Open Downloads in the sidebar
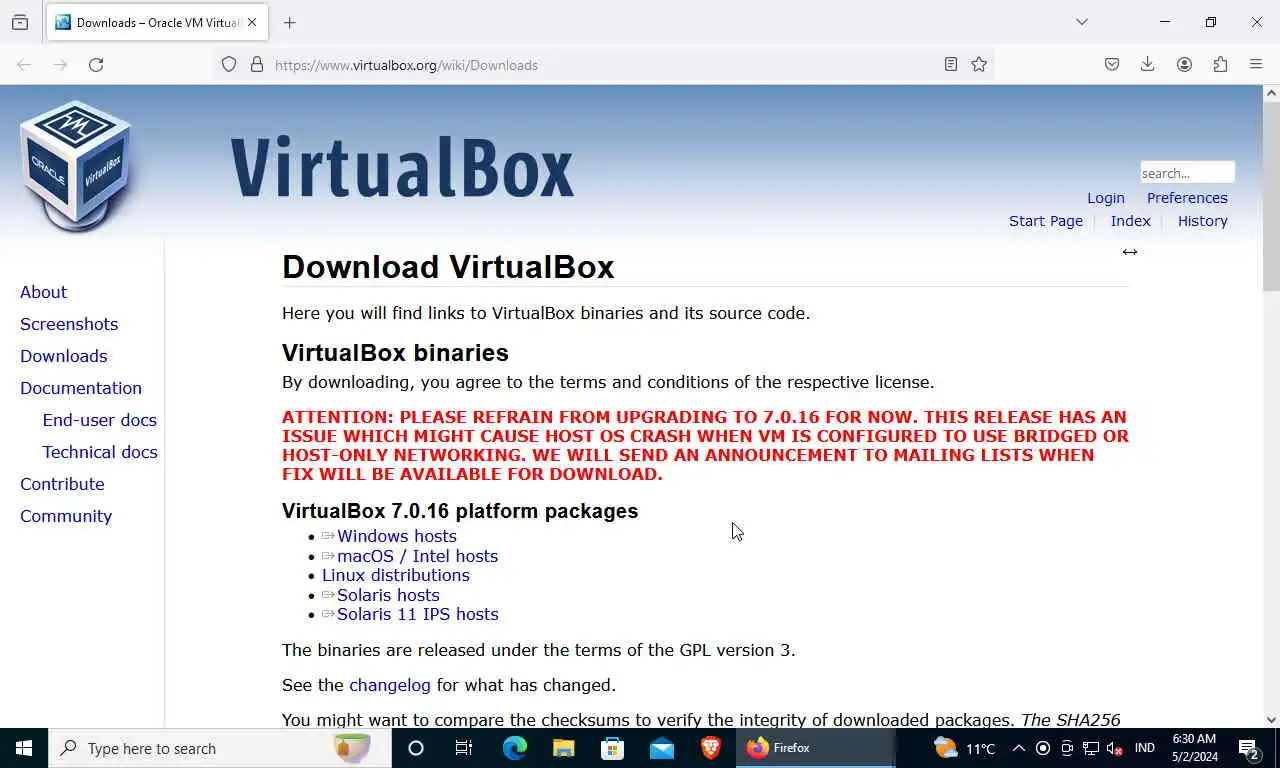Image resolution: width=1280 pixels, height=768 pixels. [63, 356]
